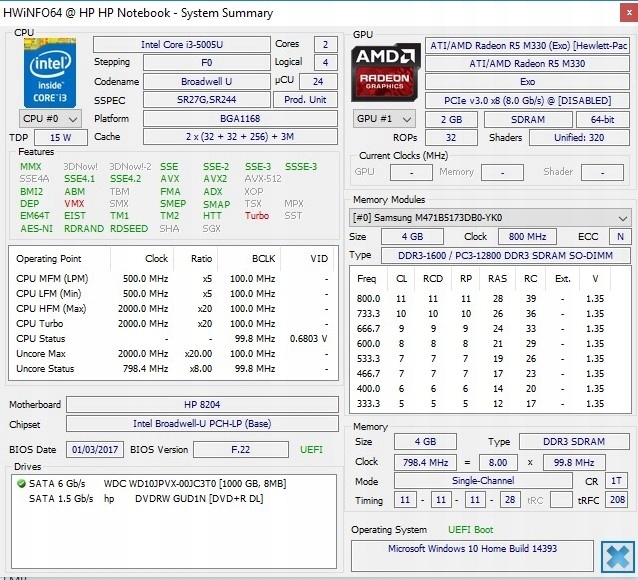The height and width of the screenshot is (580, 638).
Task: Click the Logical value 4 field
Action: pos(326,63)
